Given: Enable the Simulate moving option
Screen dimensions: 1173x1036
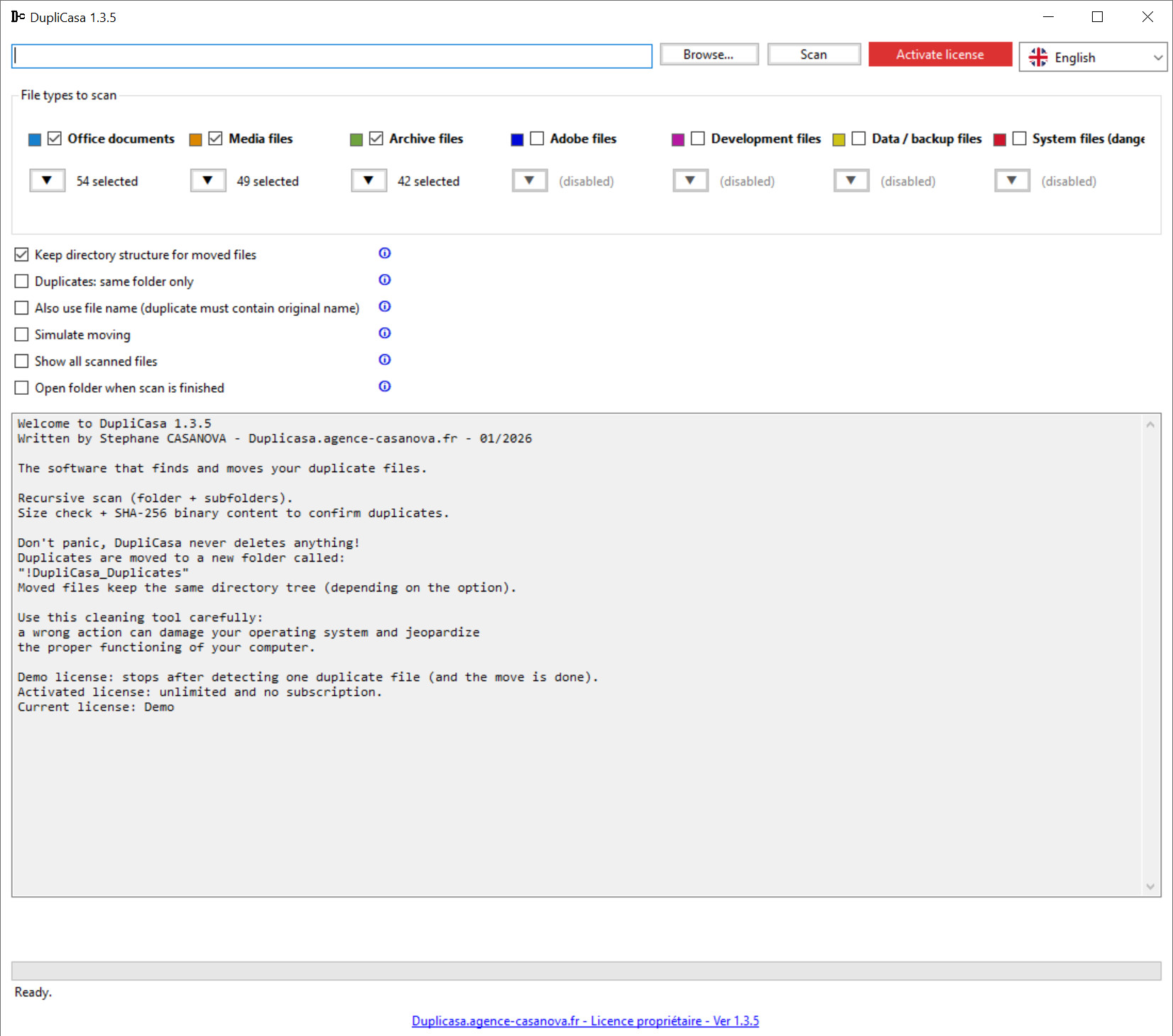Looking at the screenshot, I should pyautogui.click(x=22, y=334).
